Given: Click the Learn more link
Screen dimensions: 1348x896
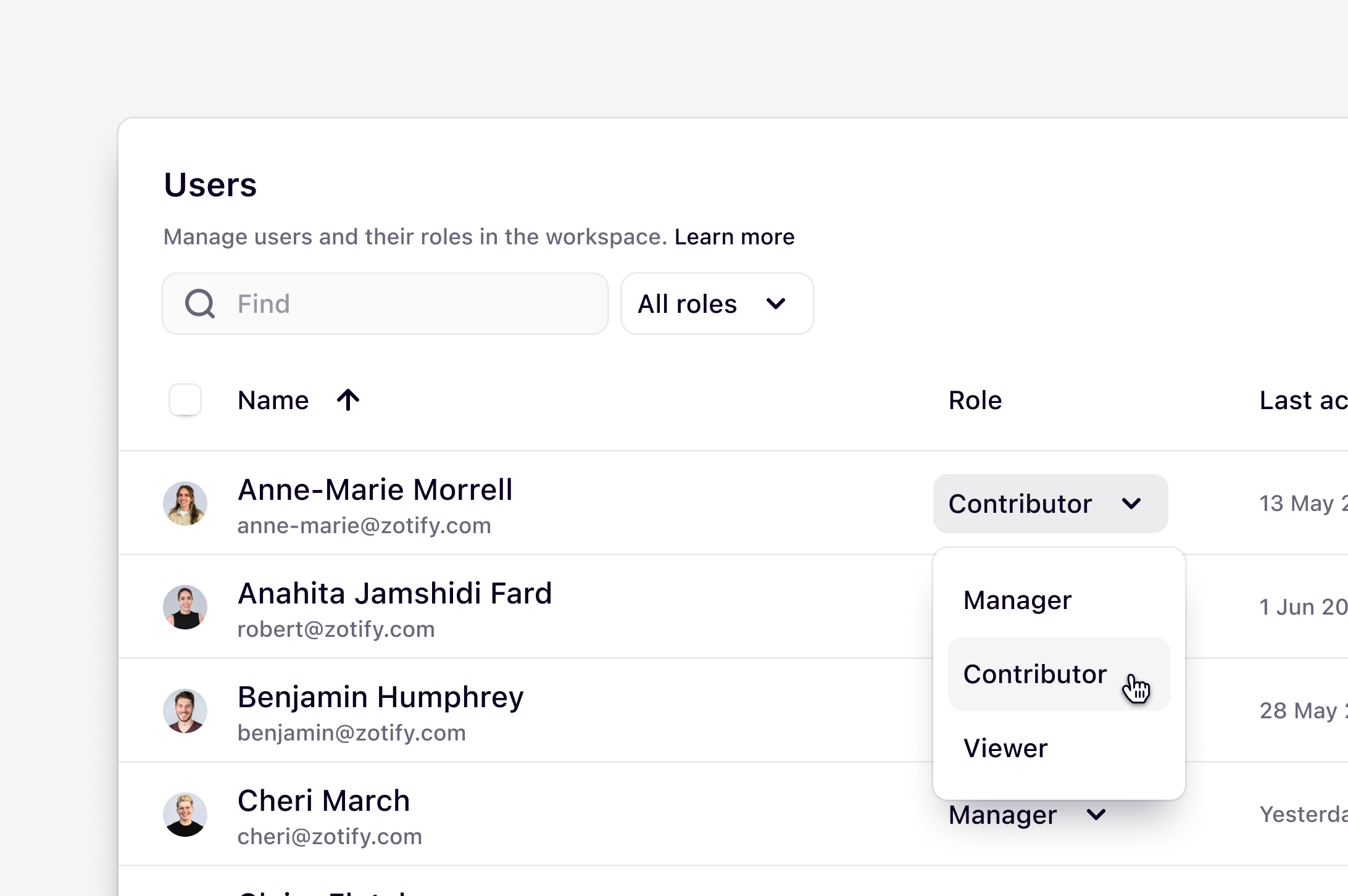Looking at the screenshot, I should click(734, 236).
